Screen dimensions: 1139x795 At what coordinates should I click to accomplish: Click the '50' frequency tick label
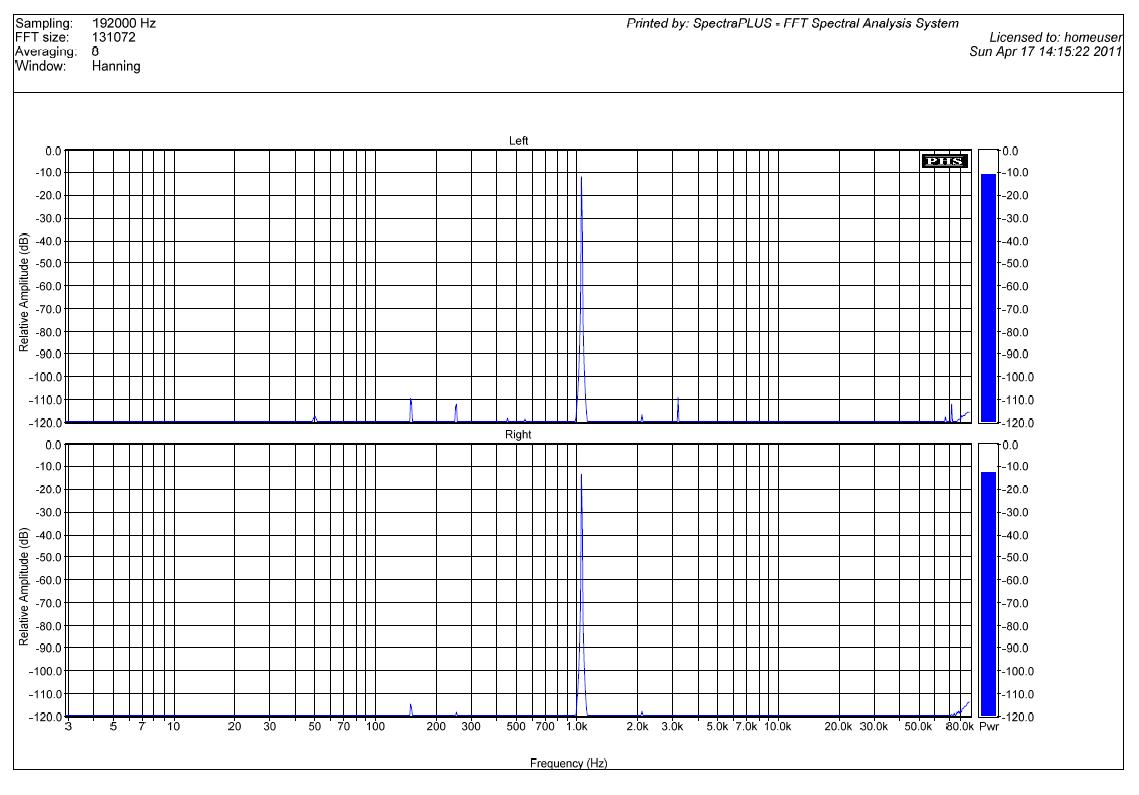[315, 727]
